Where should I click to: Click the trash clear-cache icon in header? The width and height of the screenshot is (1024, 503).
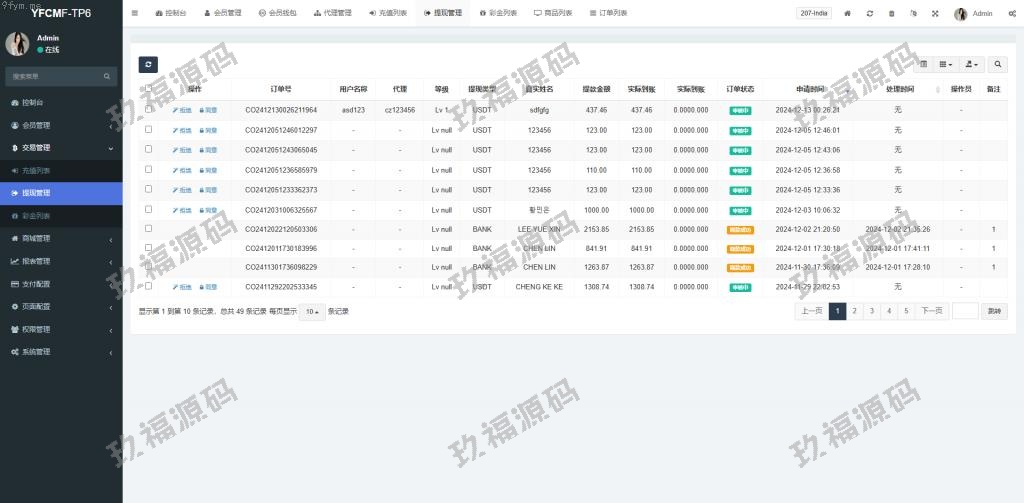click(x=891, y=13)
